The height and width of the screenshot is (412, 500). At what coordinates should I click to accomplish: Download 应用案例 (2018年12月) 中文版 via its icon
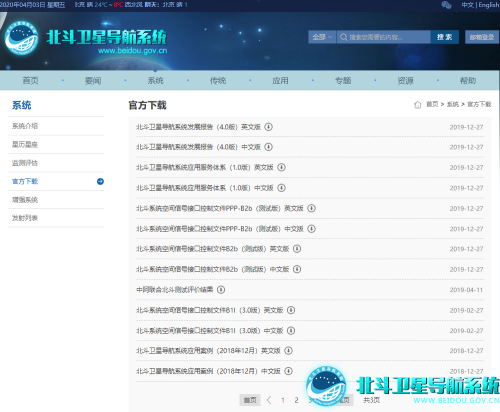pyautogui.click(x=289, y=371)
